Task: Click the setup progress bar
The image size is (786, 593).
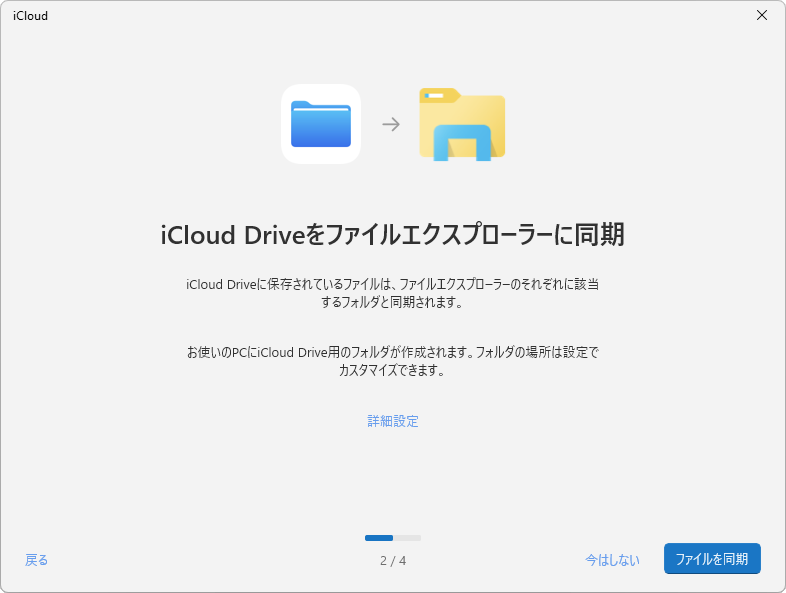Action: click(393, 538)
